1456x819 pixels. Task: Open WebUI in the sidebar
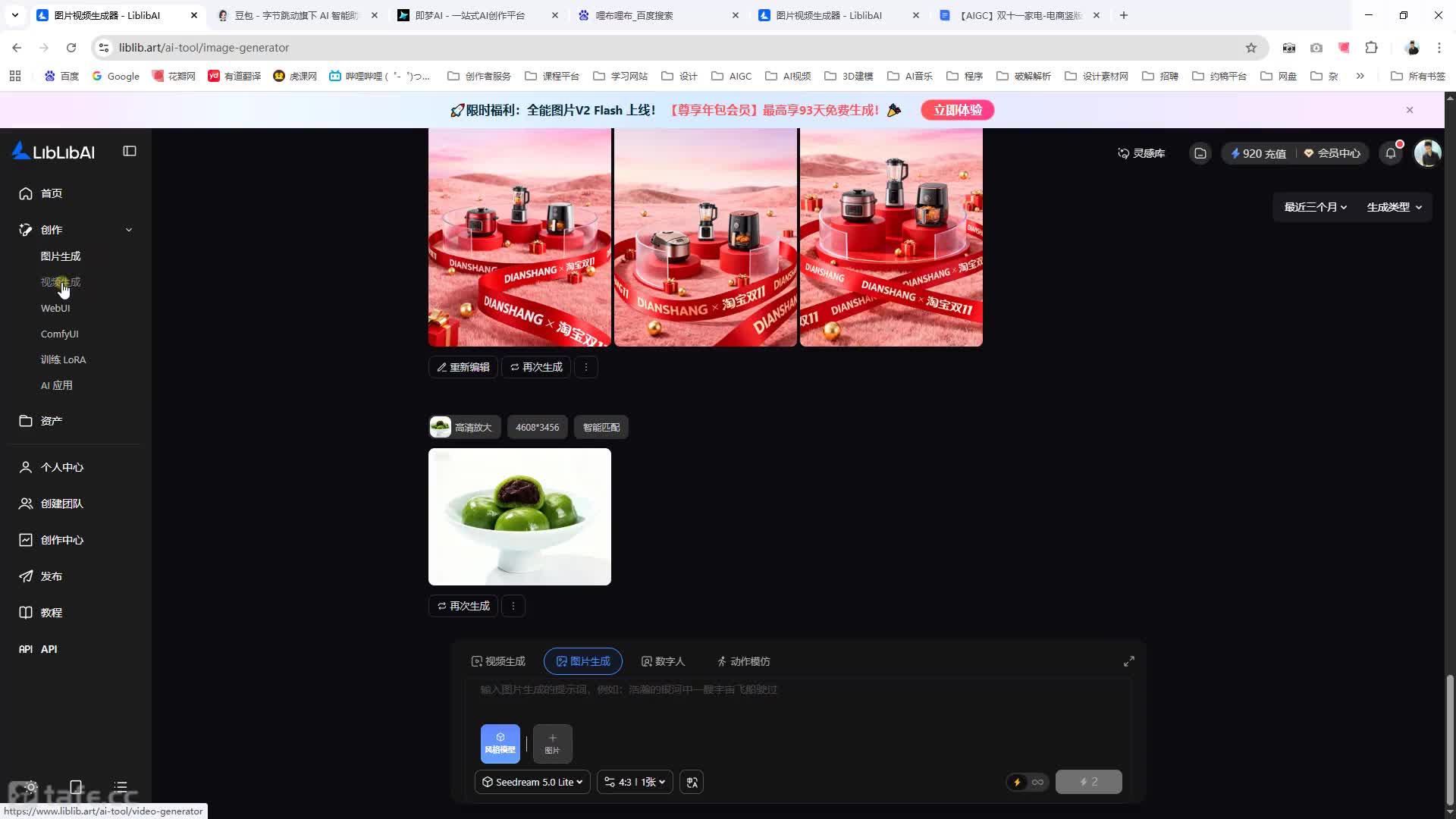click(x=55, y=308)
